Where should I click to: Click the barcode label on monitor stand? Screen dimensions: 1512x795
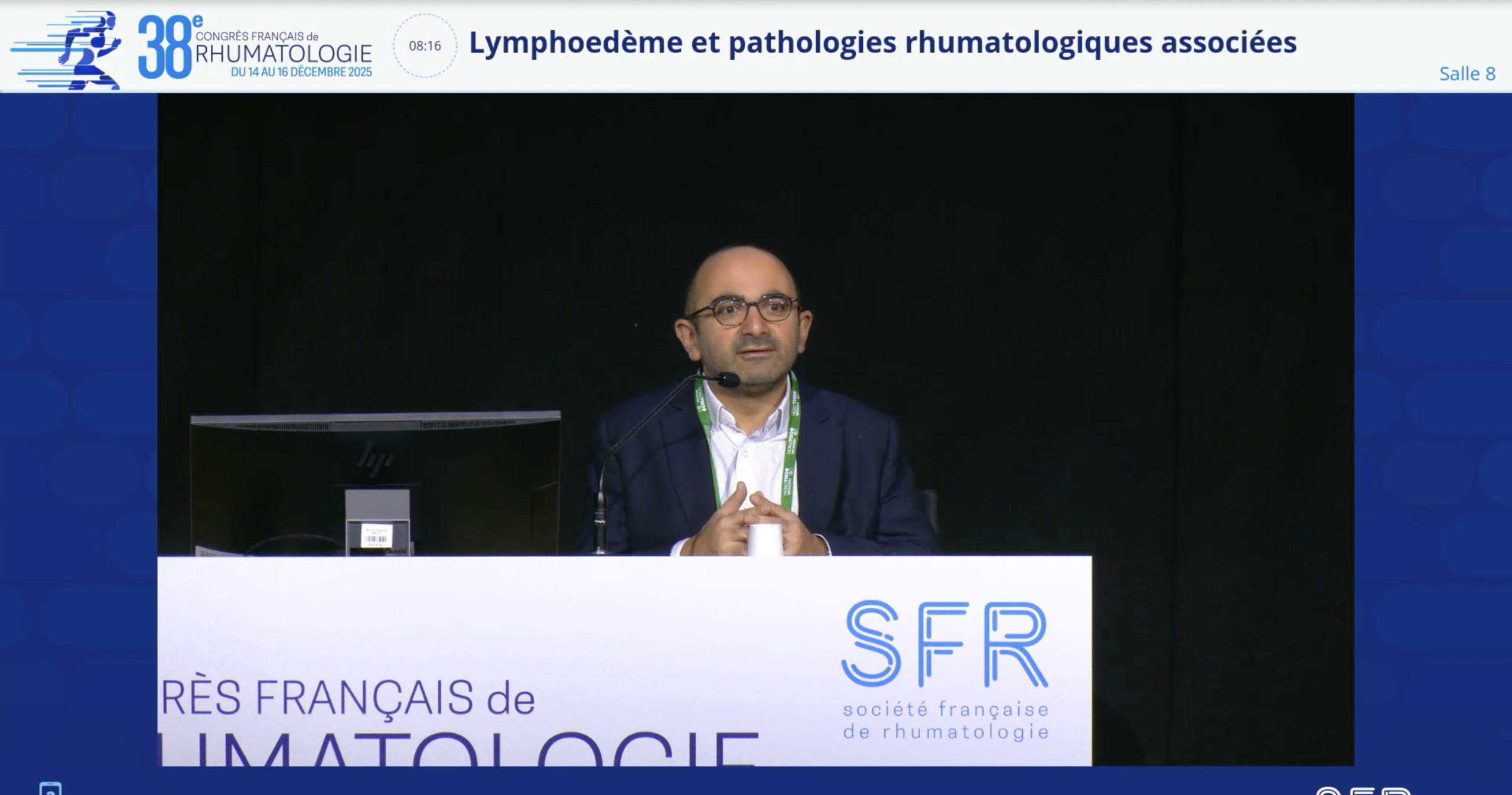pos(374,537)
